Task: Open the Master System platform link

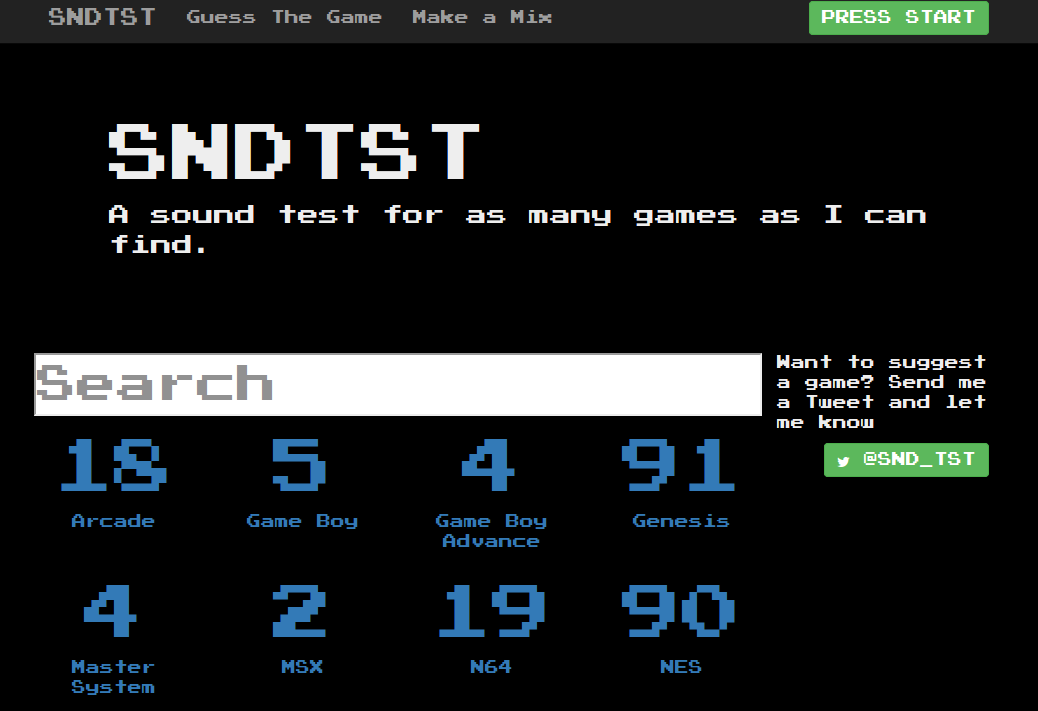Action: click(113, 640)
